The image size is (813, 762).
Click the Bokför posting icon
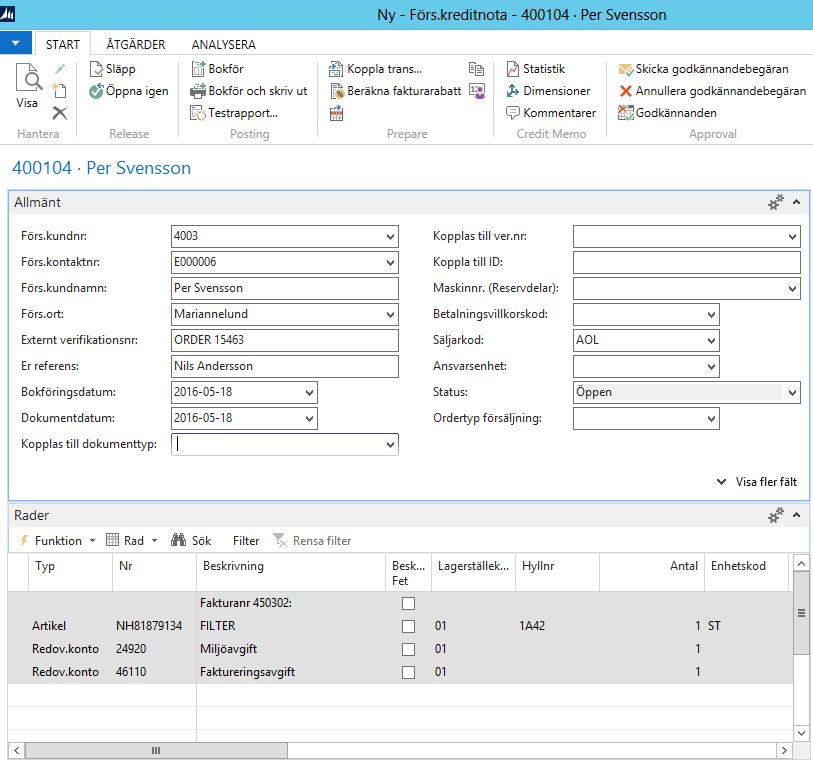(199, 69)
